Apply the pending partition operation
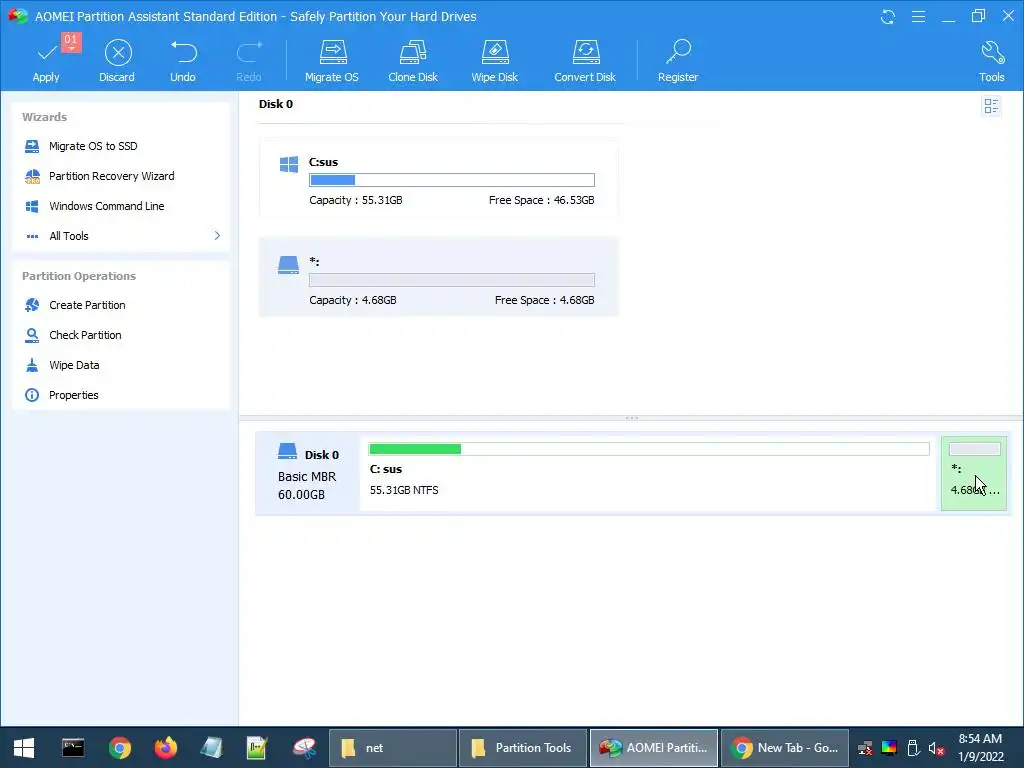Screen dimensions: 1024x768 (x=46, y=62)
